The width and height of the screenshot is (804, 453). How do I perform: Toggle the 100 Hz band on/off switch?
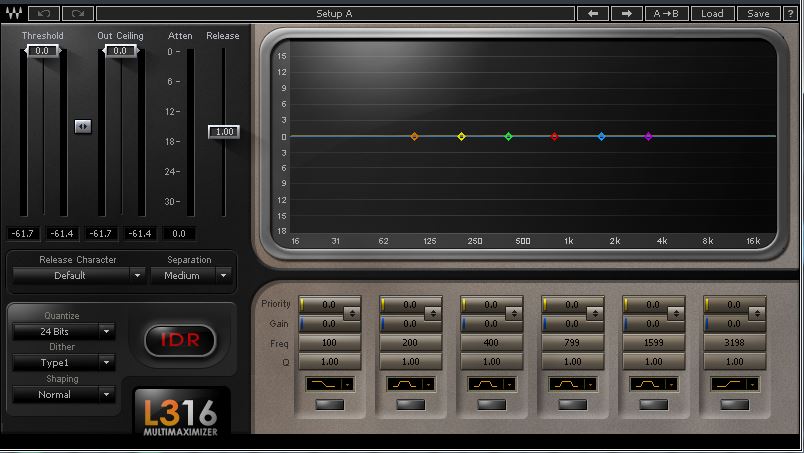[x=329, y=405]
